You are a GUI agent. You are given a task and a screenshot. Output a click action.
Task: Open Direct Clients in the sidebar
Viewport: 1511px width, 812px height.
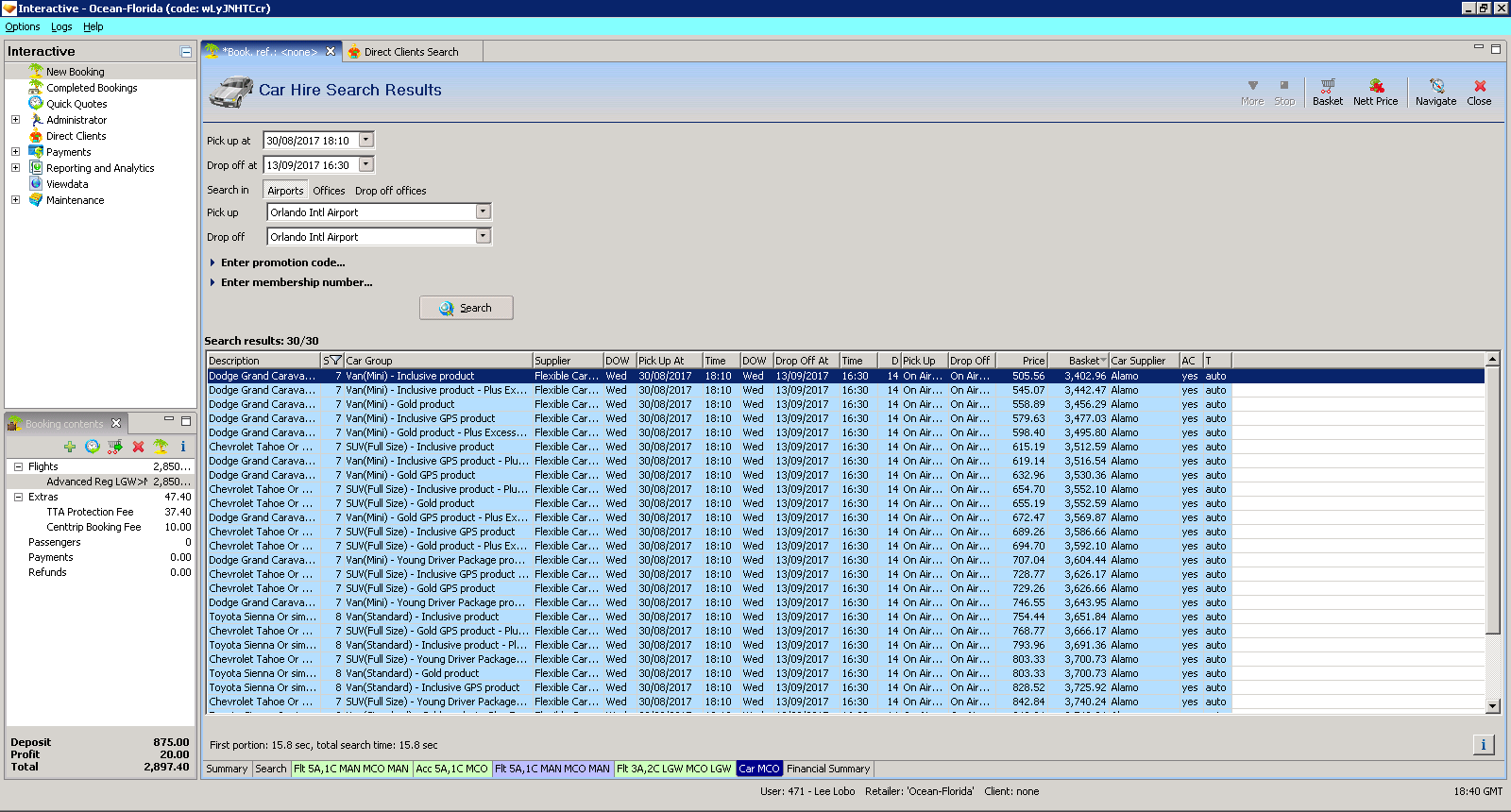[76, 136]
